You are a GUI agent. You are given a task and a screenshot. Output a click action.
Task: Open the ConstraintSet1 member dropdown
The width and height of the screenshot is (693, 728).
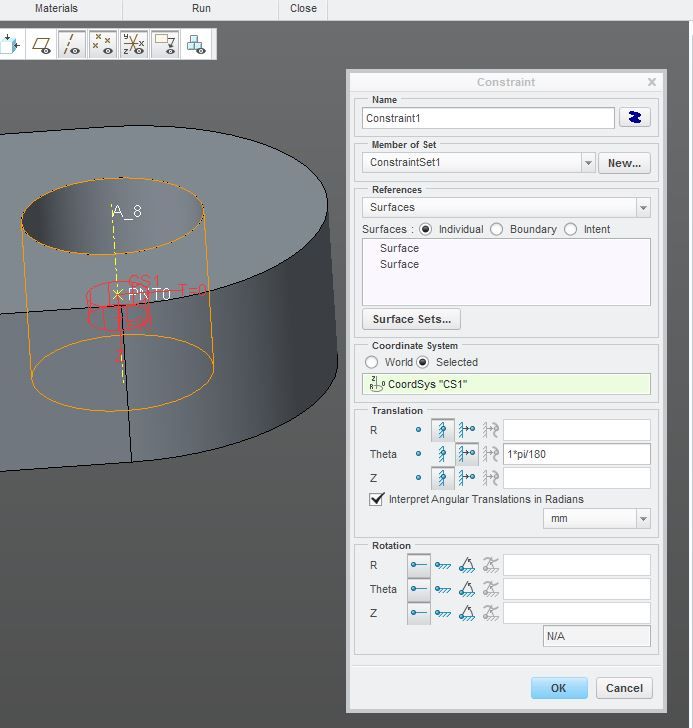[587, 163]
